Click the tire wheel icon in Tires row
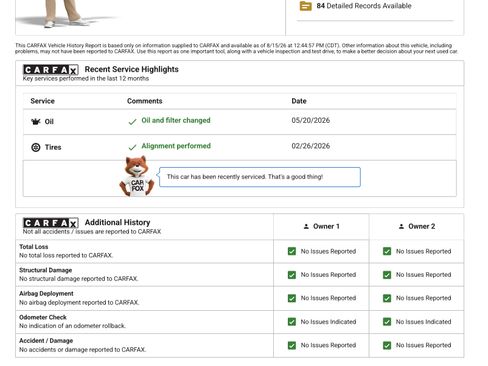 pyautogui.click(x=36, y=147)
